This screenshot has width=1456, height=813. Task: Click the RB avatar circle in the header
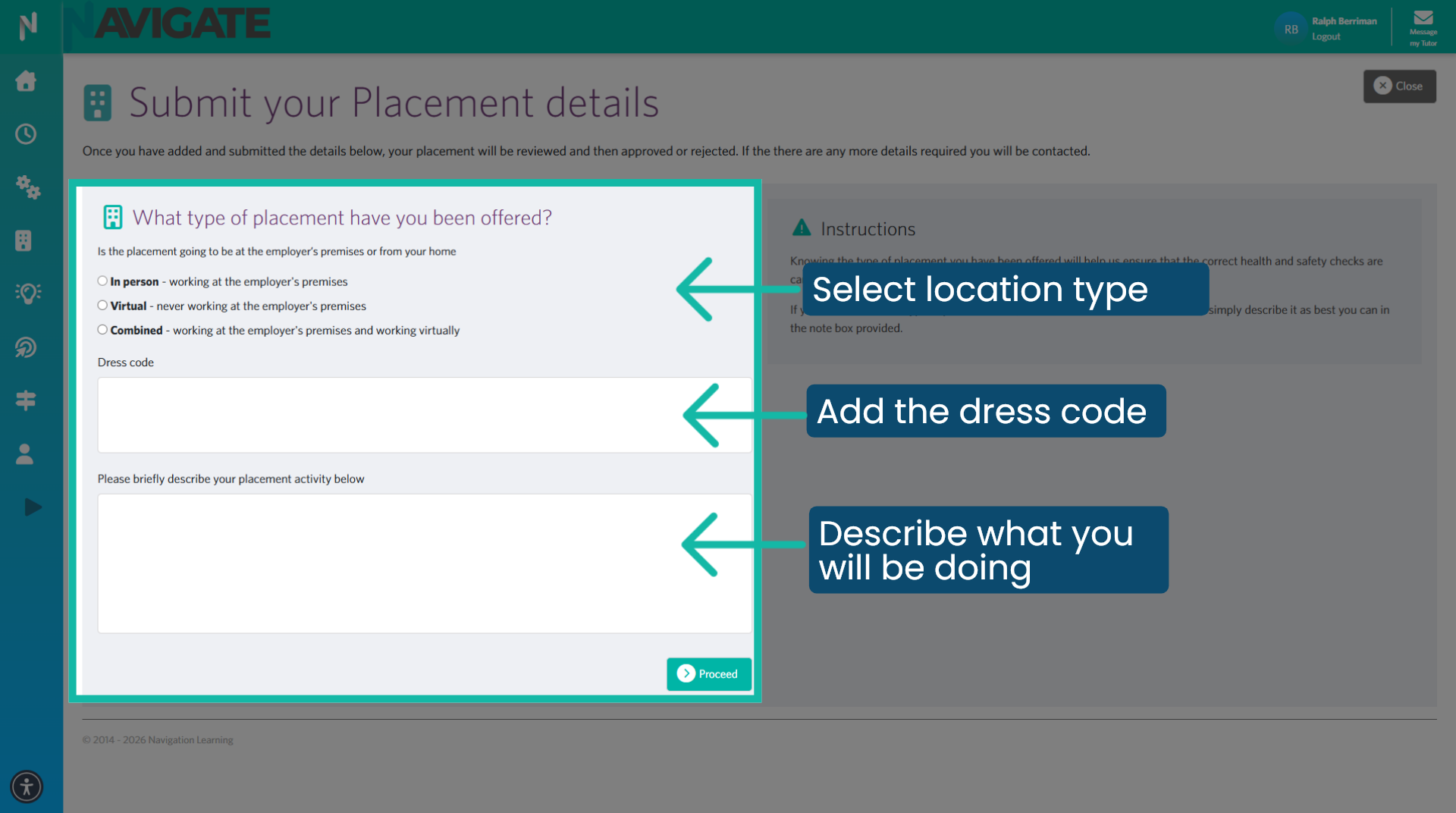(1291, 28)
